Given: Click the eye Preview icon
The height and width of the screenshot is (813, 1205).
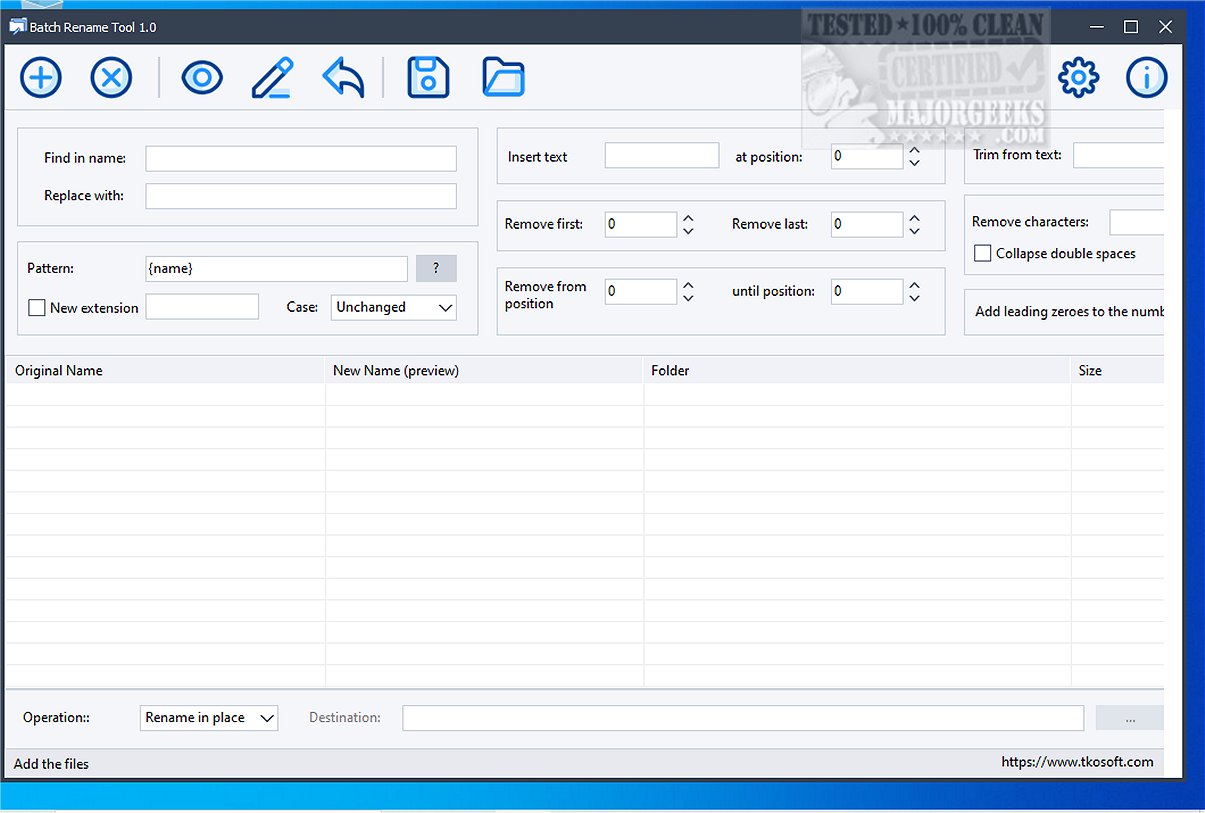Looking at the screenshot, I should tap(202, 77).
